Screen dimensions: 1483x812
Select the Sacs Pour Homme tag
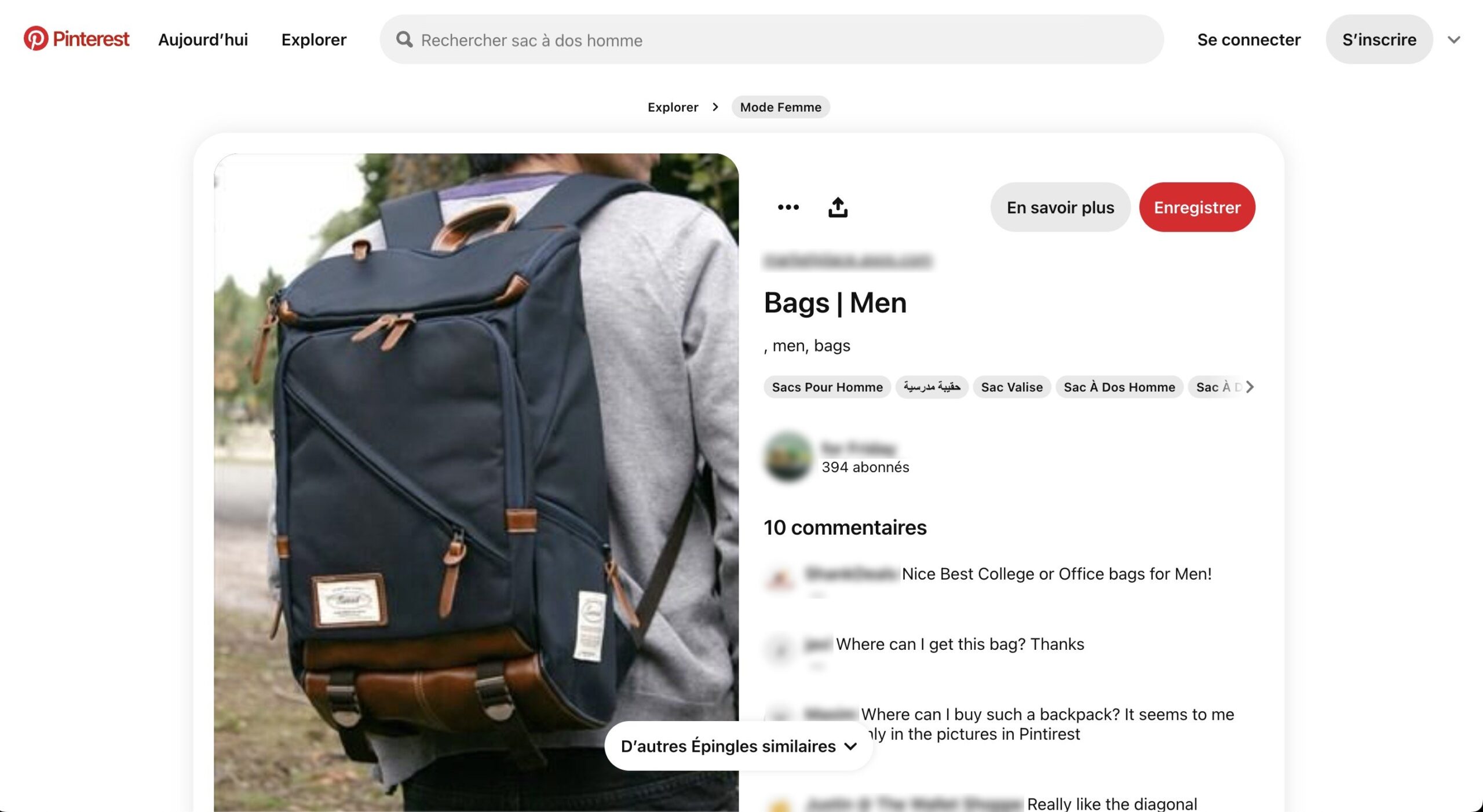(x=827, y=387)
